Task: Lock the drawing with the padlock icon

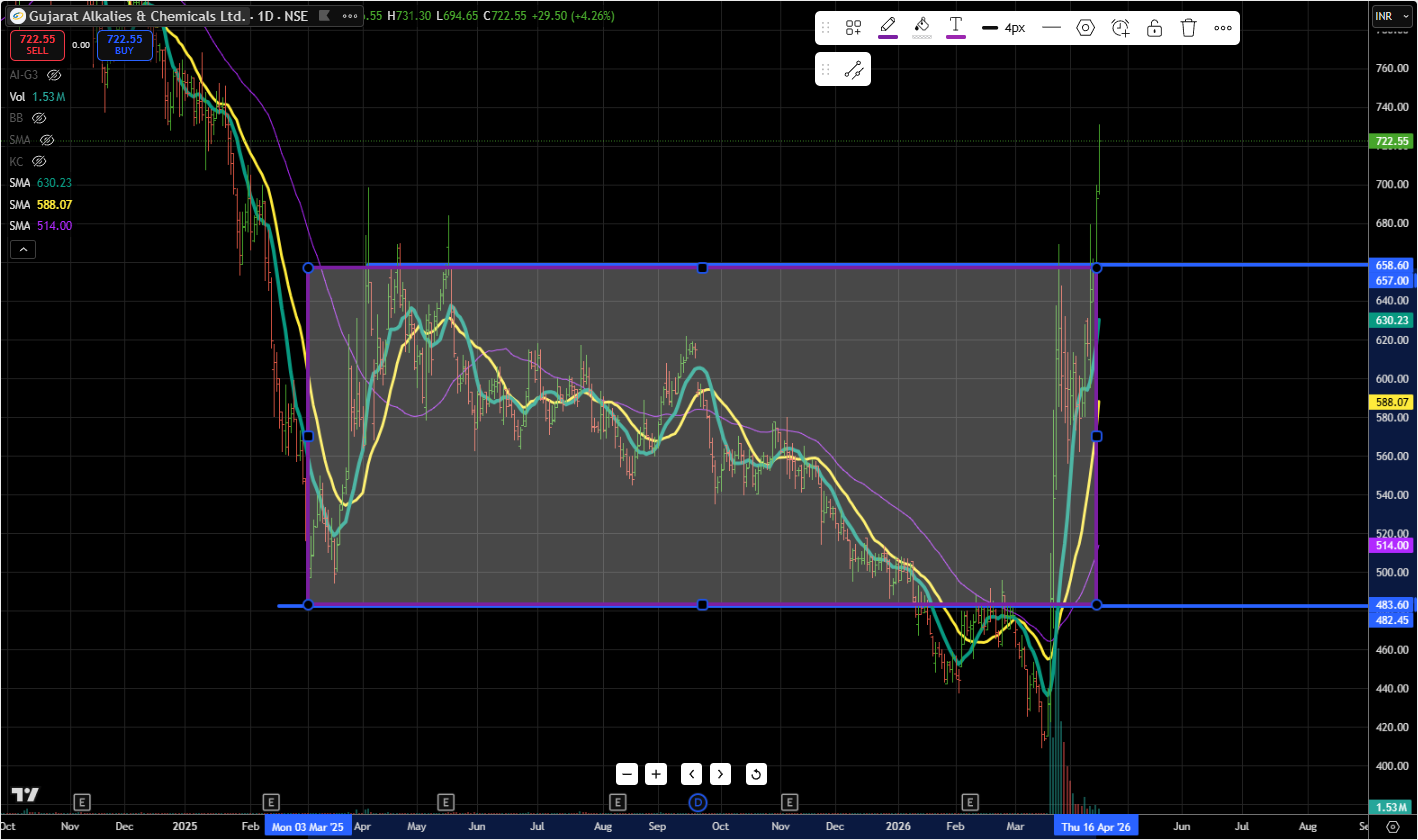Action: pyautogui.click(x=1154, y=28)
